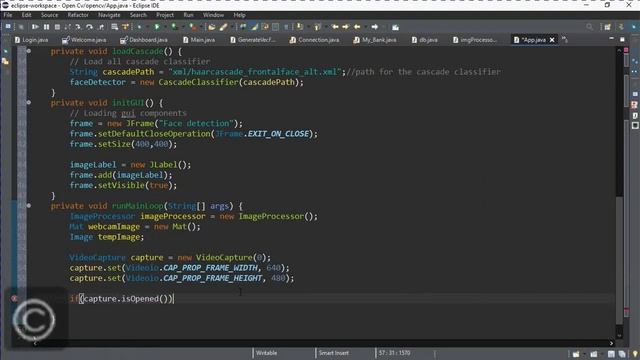This screenshot has width=640, height=360.
Task: Click the top icon in left trim bar
Action: [5, 51]
